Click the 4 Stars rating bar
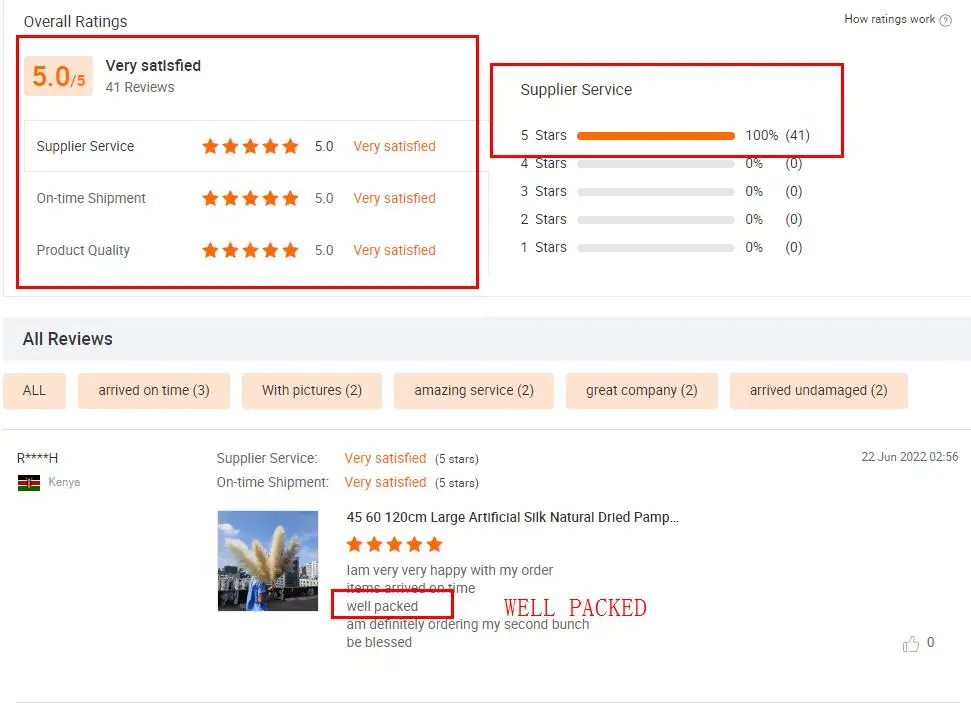Image resolution: width=971 pixels, height=708 pixels. click(656, 164)
